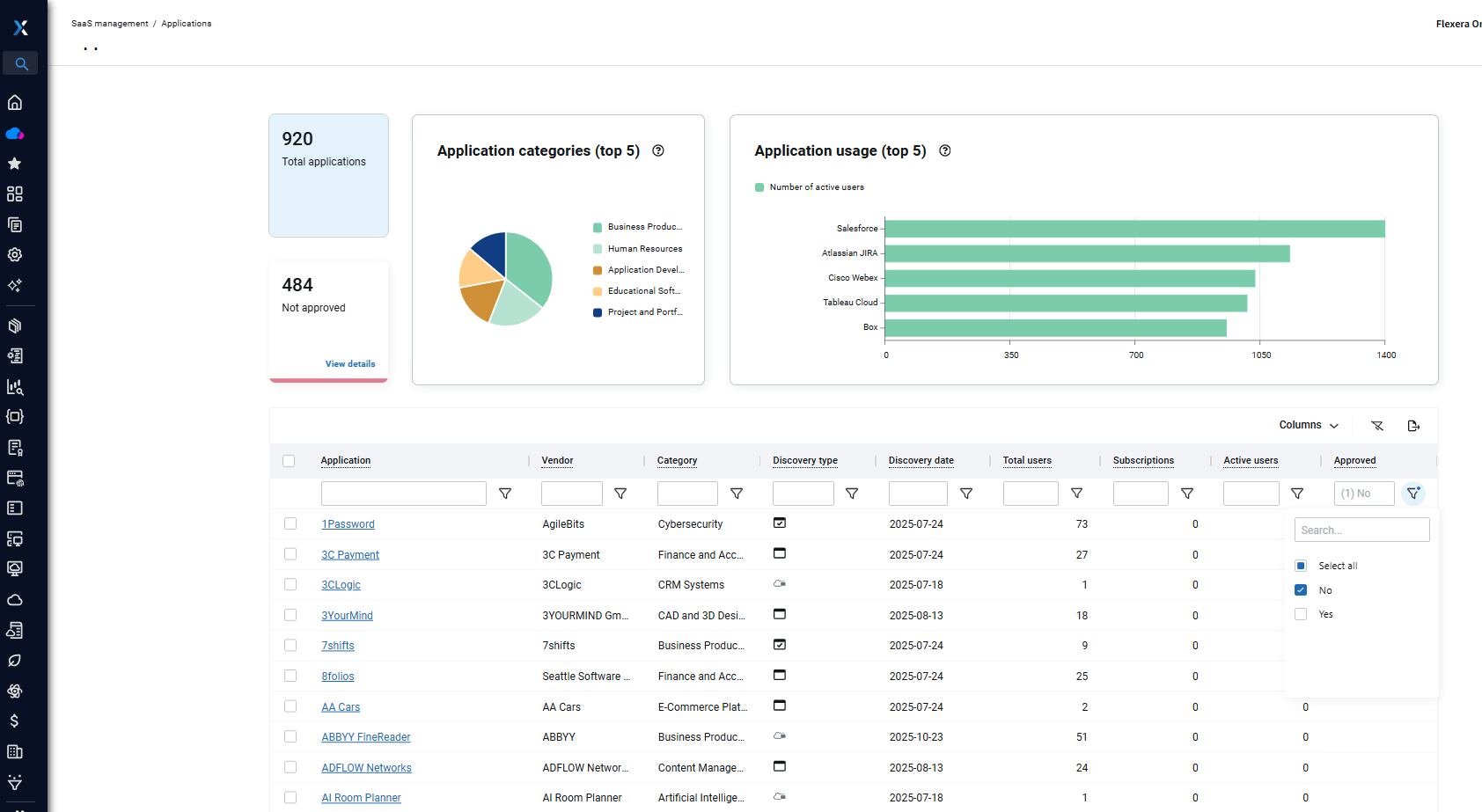Open the favorites star sidebar icon
This screenshot has height=812, width=1482.
15,164
